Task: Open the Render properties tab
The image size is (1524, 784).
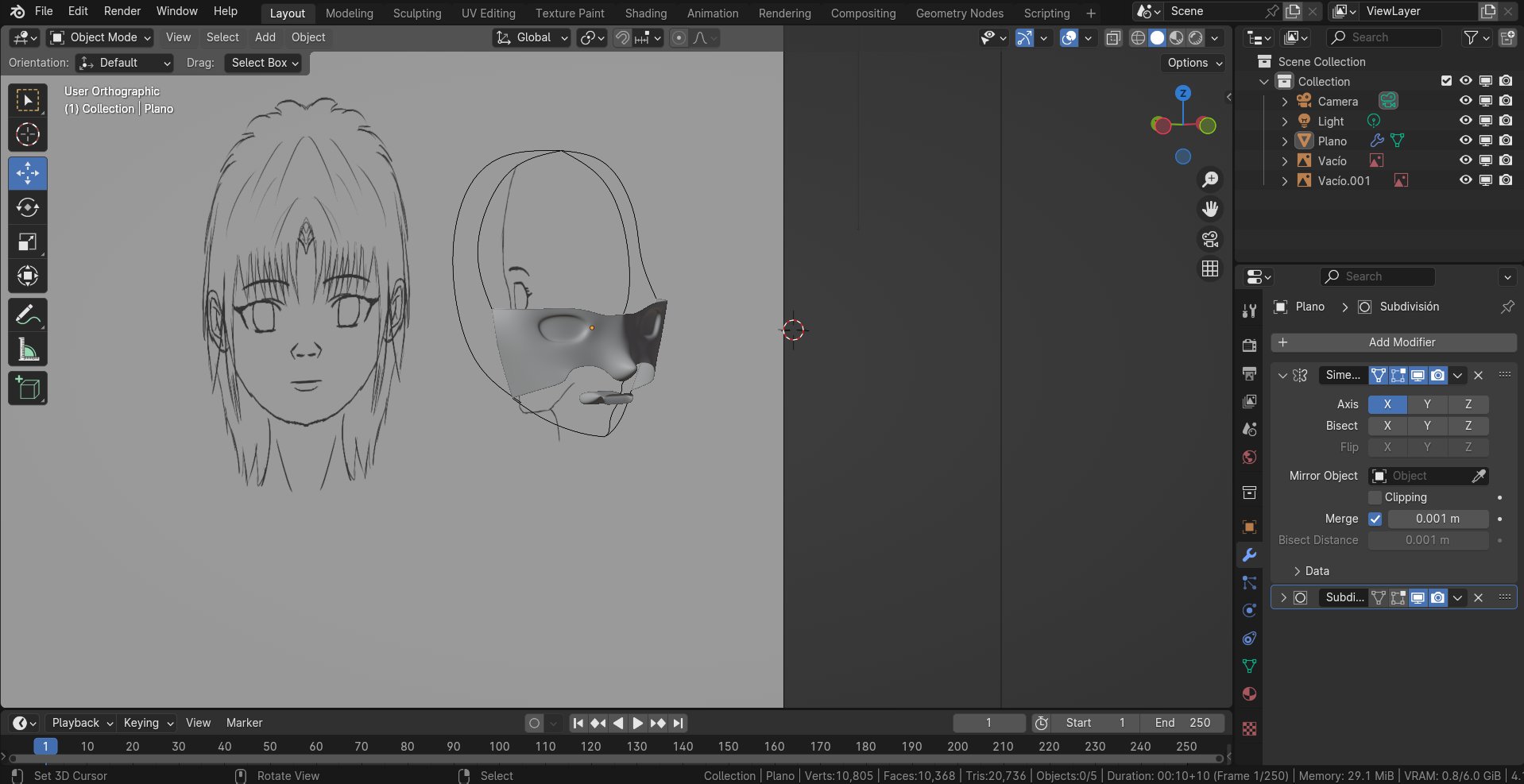Action: click(x=1249, y=345)
